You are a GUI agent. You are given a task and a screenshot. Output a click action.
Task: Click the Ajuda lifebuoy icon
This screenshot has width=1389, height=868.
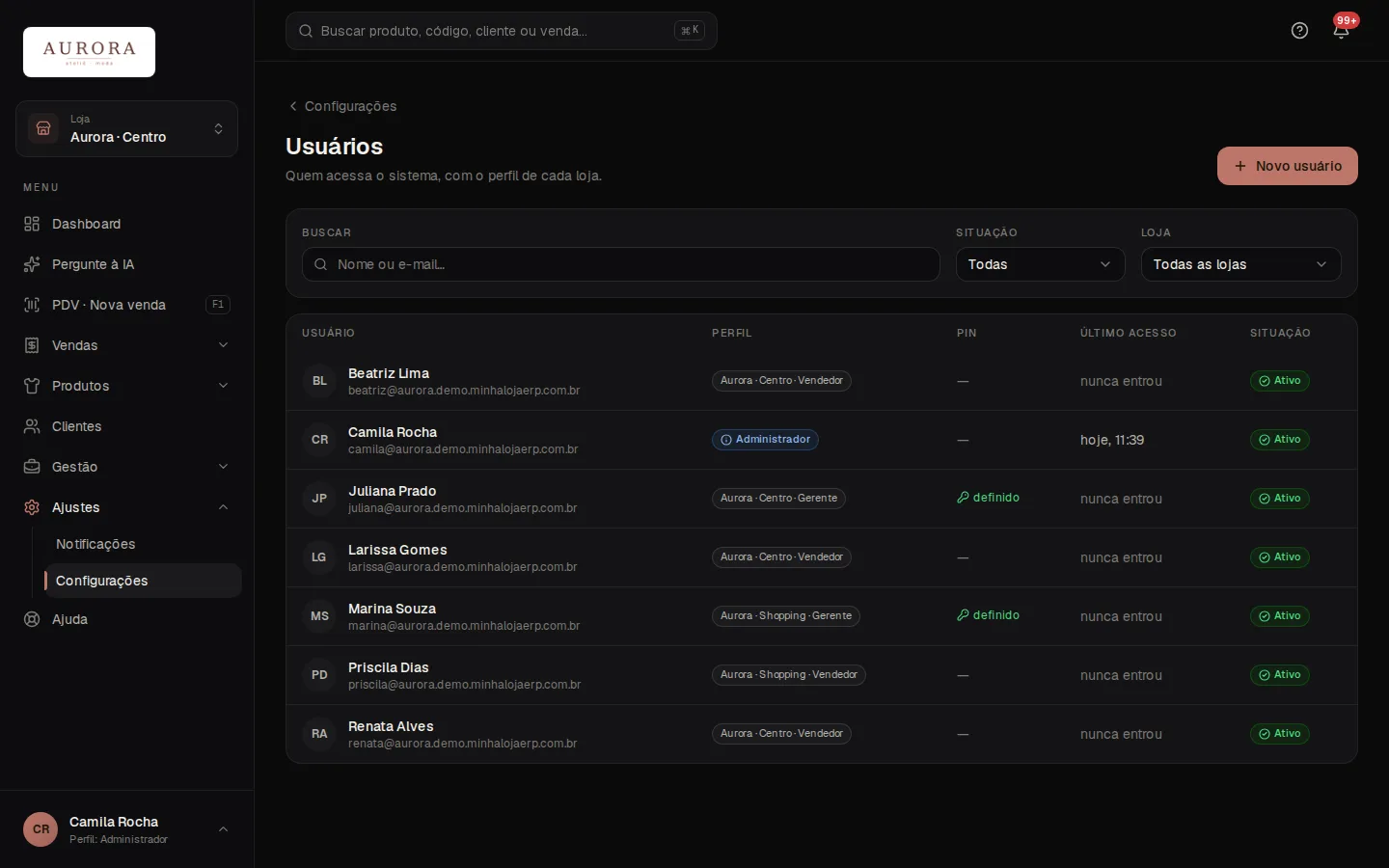click(32, 619)
